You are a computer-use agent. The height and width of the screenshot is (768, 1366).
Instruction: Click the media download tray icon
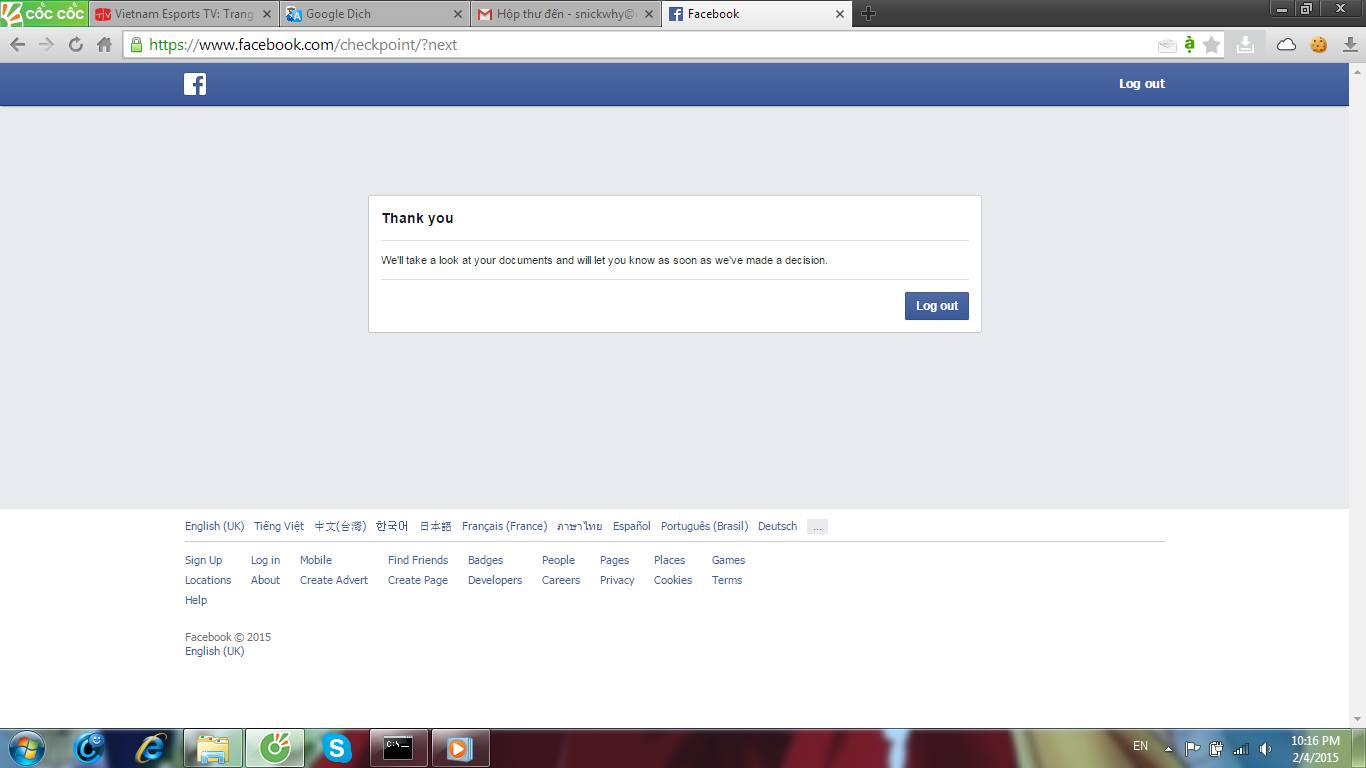(1245, 44)
